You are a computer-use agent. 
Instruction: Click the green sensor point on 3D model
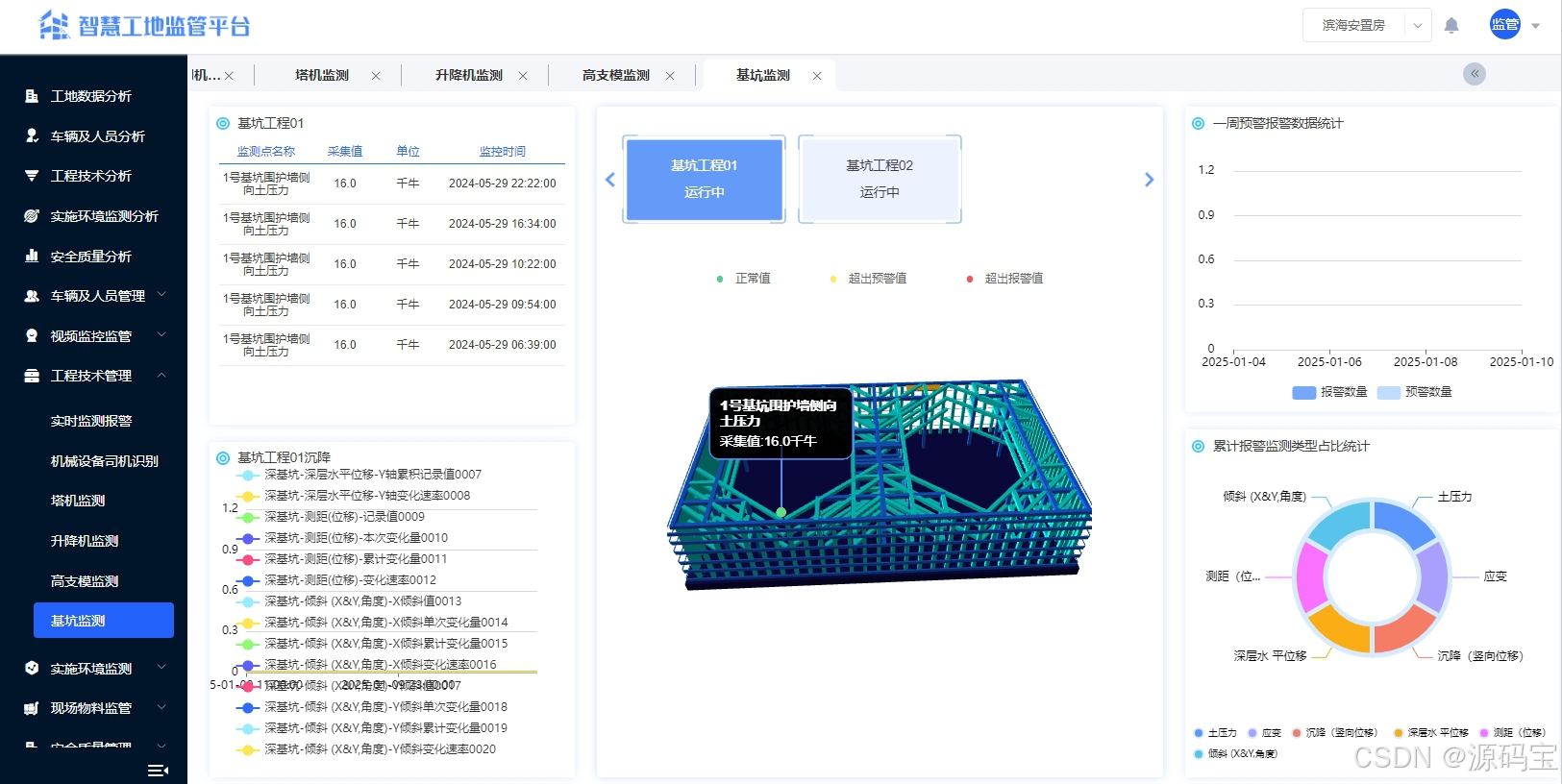781,512
